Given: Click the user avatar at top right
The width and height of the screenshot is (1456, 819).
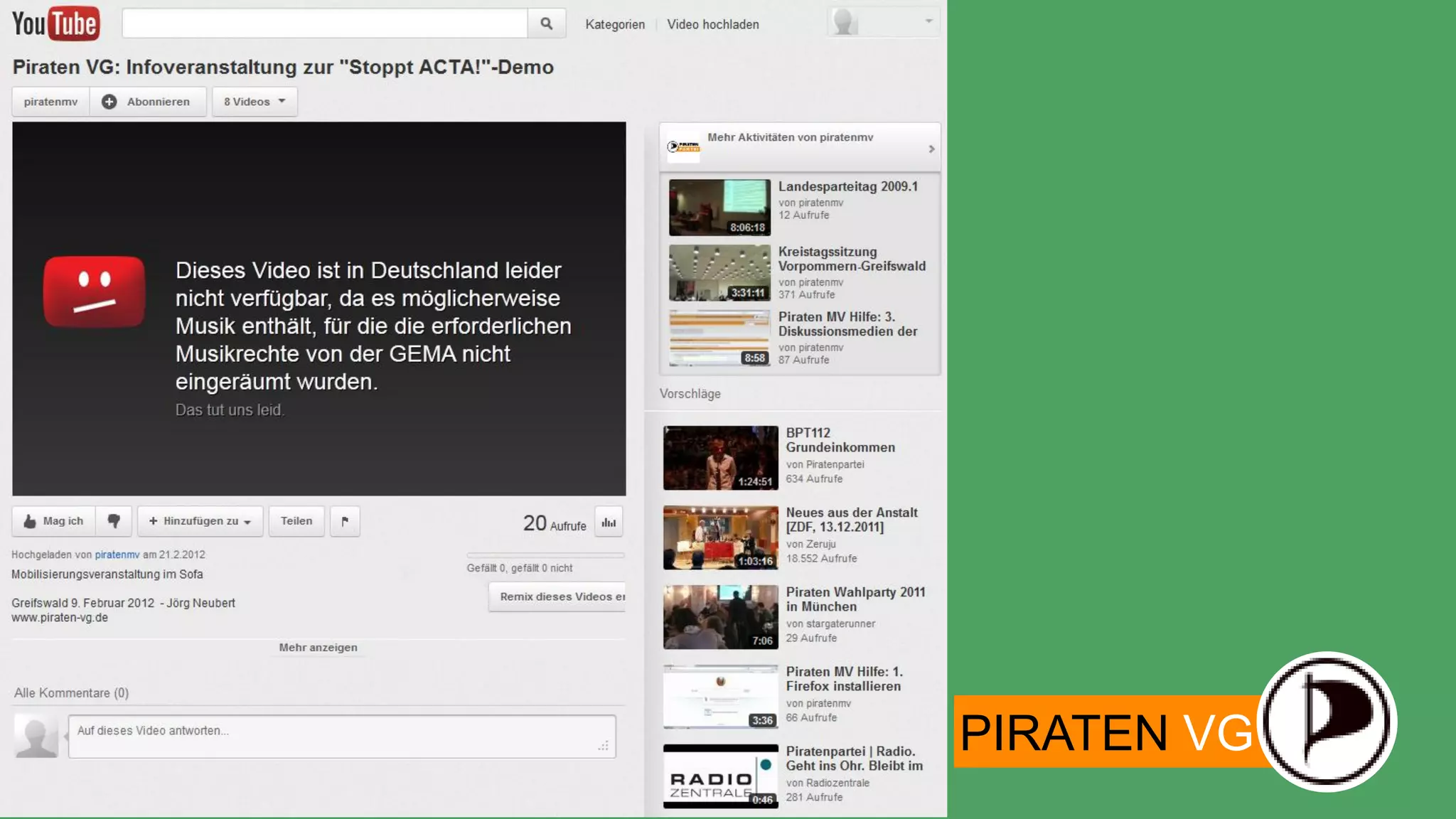Looking at the screenshot, I should coord(845,22).
